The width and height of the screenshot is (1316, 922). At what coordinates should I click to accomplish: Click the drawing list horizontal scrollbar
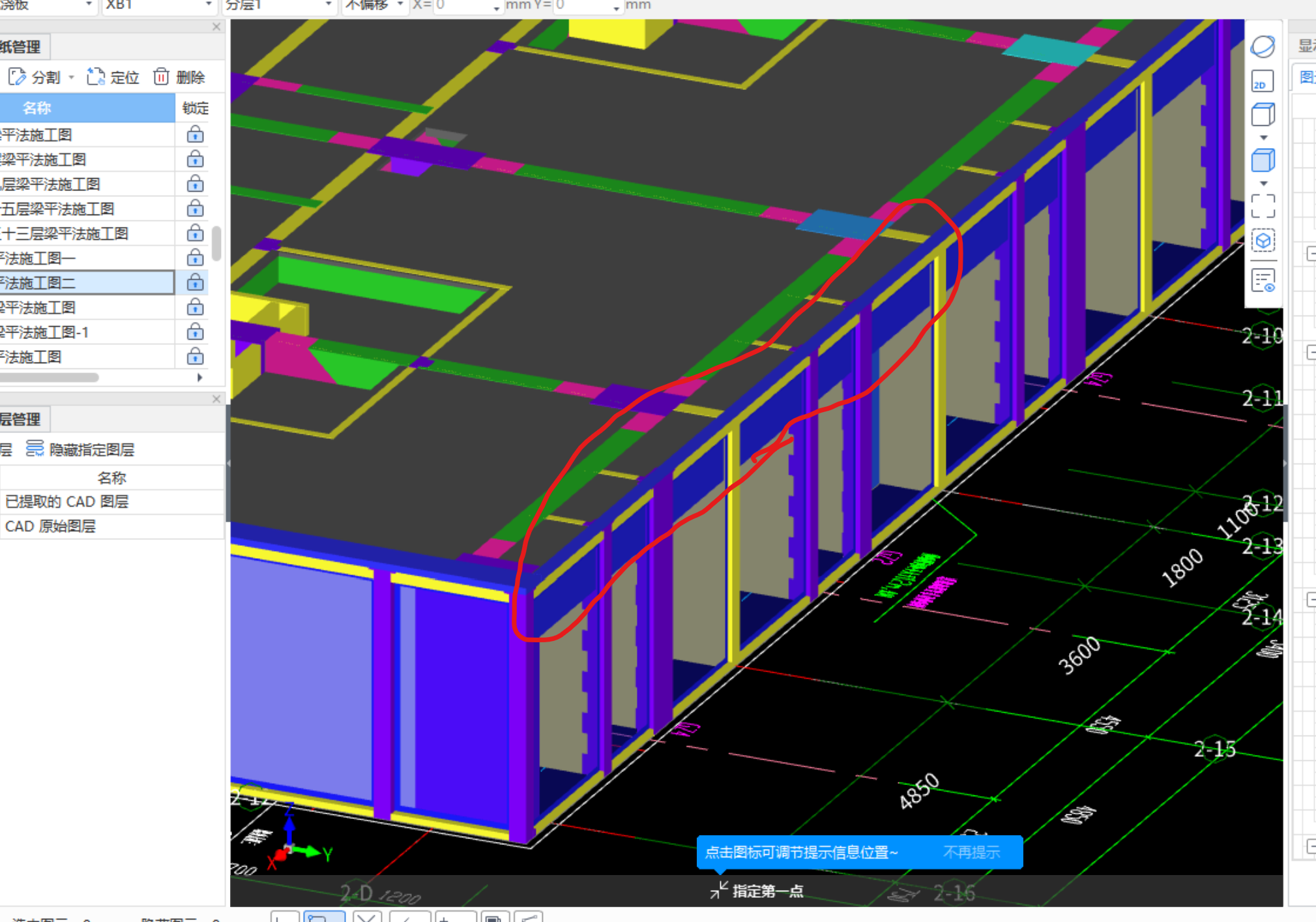pyautogui.click(x=50, y=378)
